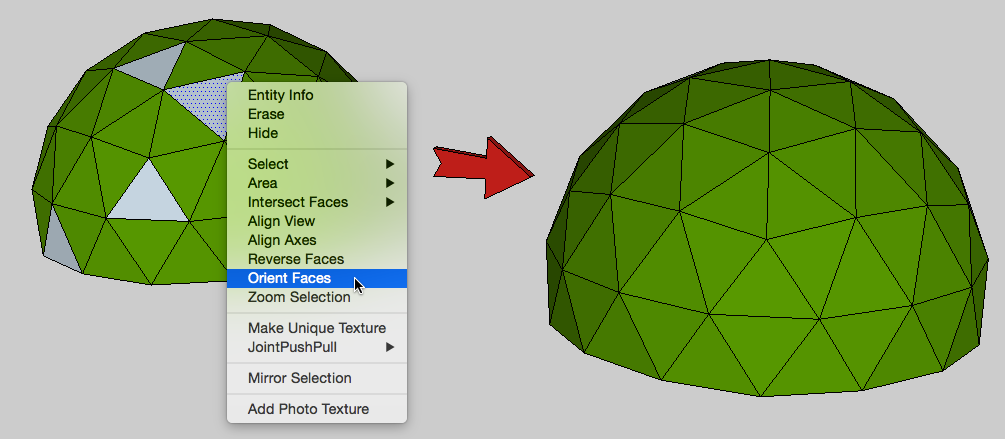This screenshot has width=1005, height=439.
Task: Expand the arrow beside Intersect Faces
Action: [390, 202]
